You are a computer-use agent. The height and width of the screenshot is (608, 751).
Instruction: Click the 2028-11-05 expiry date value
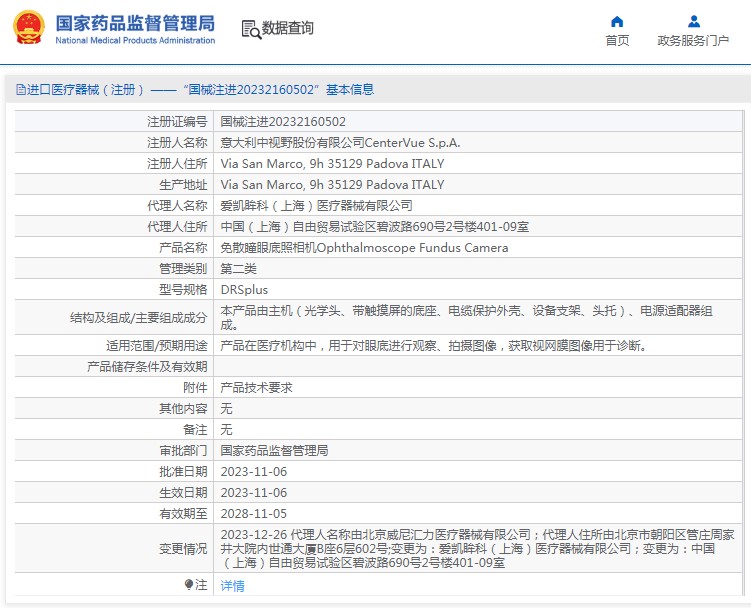point(253,513)
